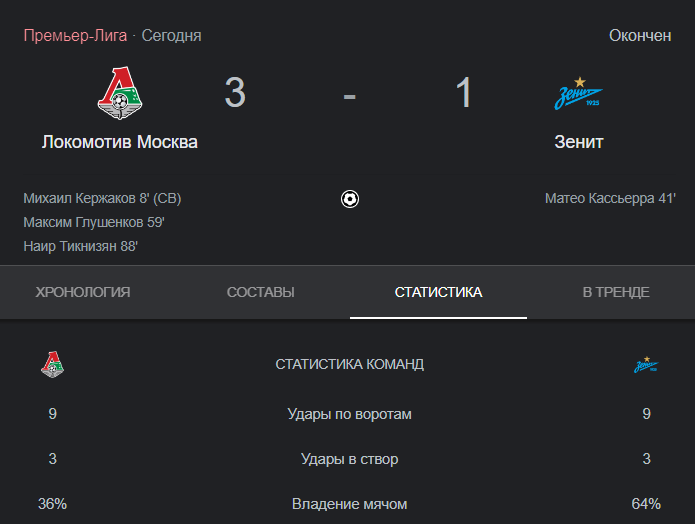Switch to the Составы tab
Screen dimensions: 695x524
tap(261, 292)
